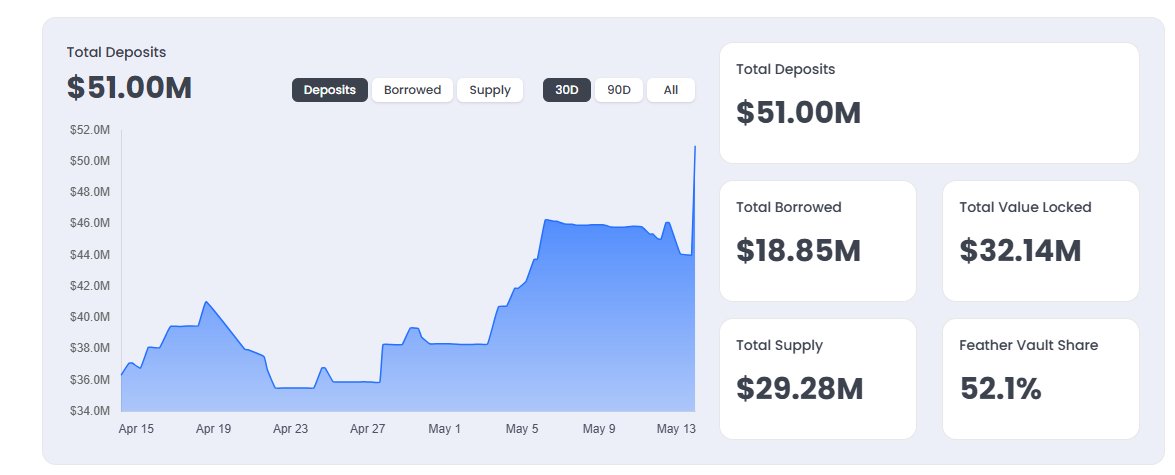Click the May 5 x-axis label
This screenshot has width=1175, height=475.
tap(522, 429)
